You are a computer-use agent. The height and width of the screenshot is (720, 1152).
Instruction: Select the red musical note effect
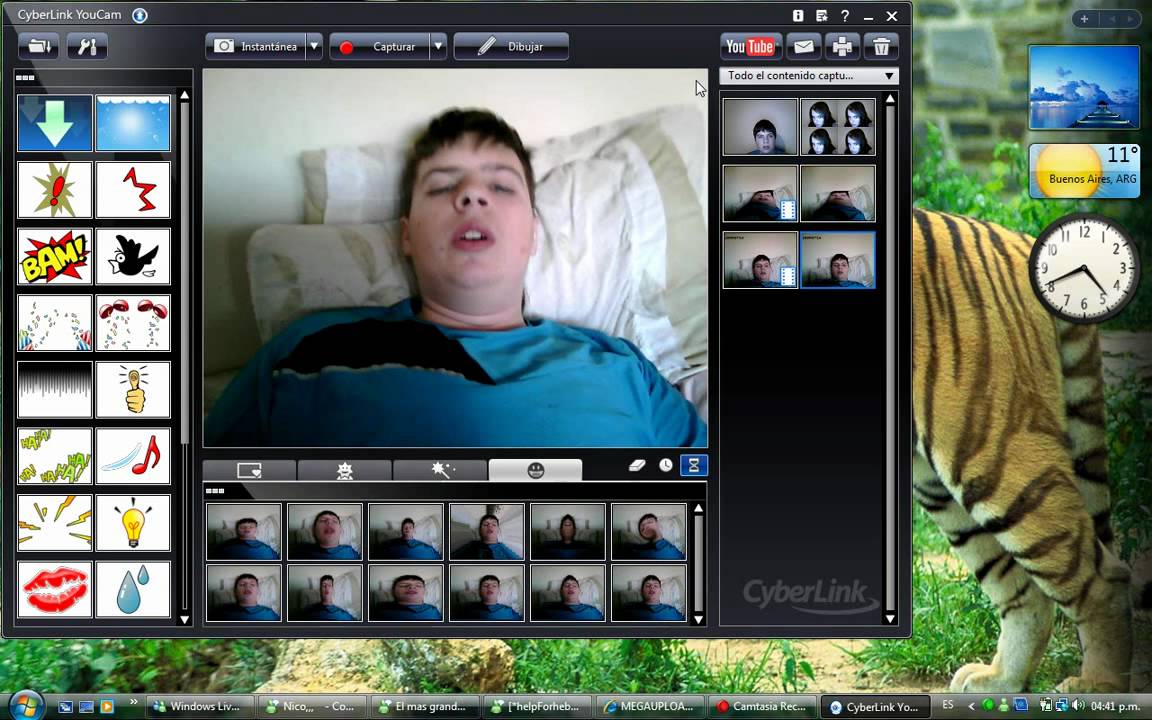[x=133, y=456]
